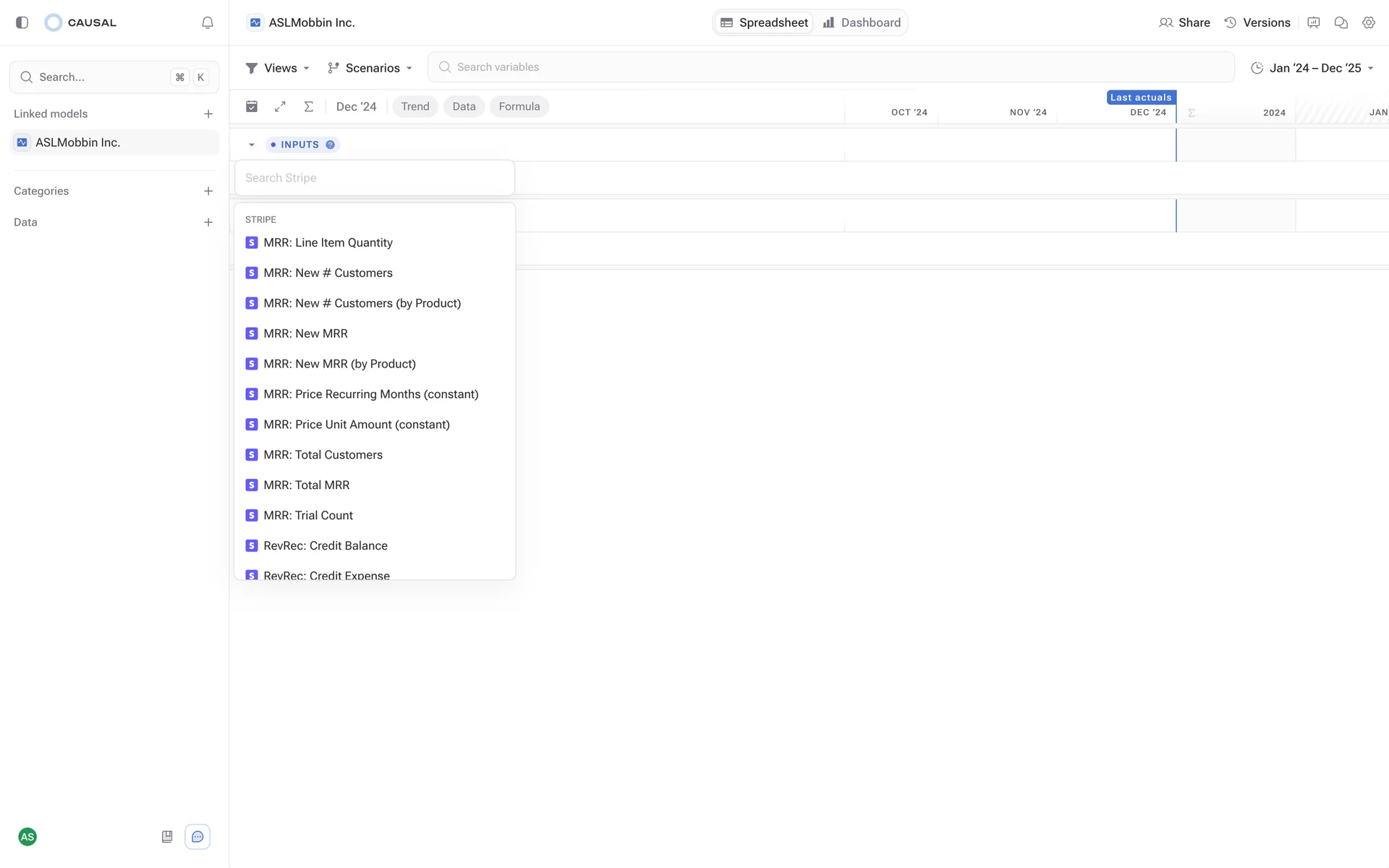Toggle the left sidebar collapse icon
This screenshot has width=1389, height=868.
pos(22,22)
